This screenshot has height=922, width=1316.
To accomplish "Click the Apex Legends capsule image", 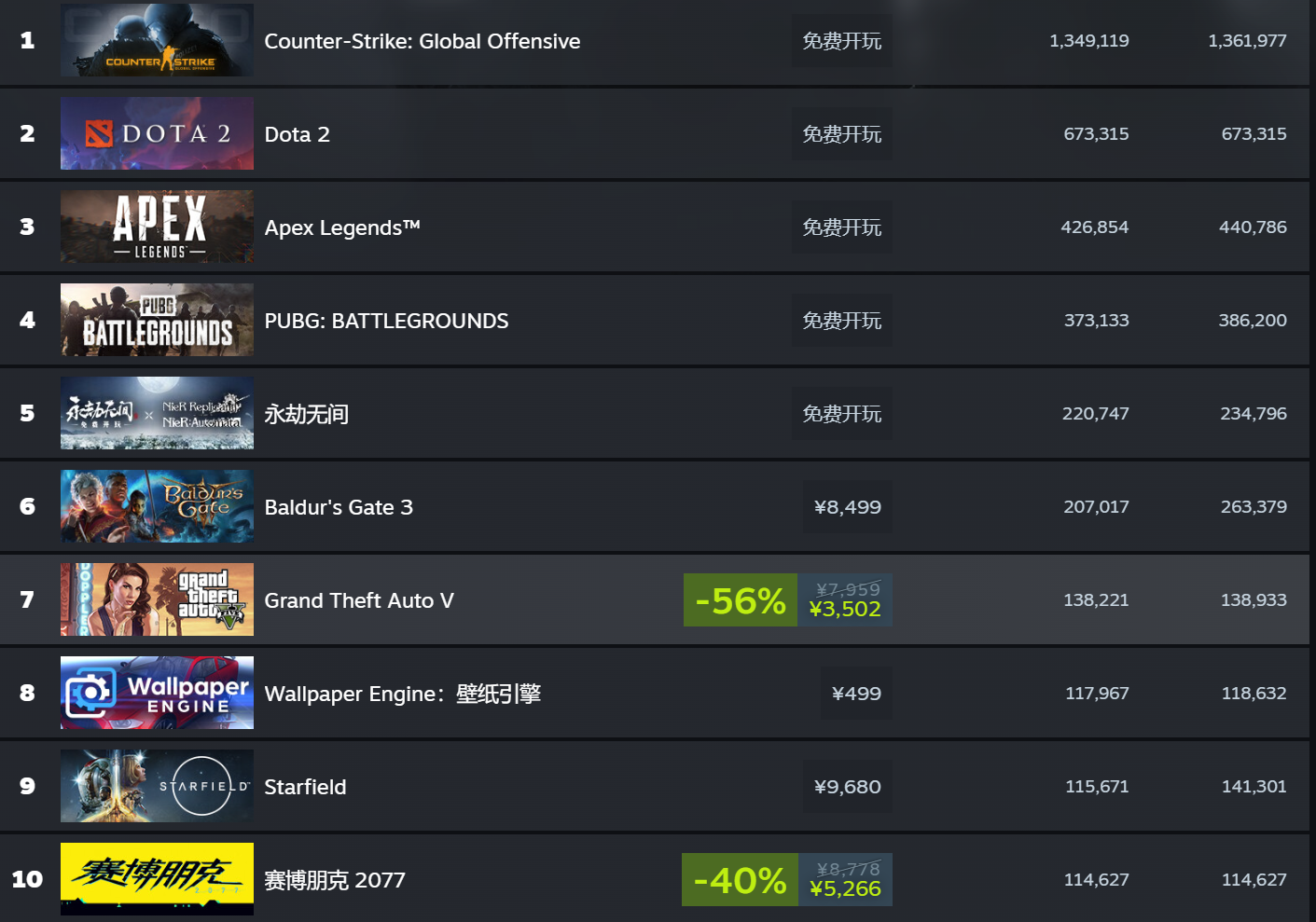I will [x=157, y=227].
